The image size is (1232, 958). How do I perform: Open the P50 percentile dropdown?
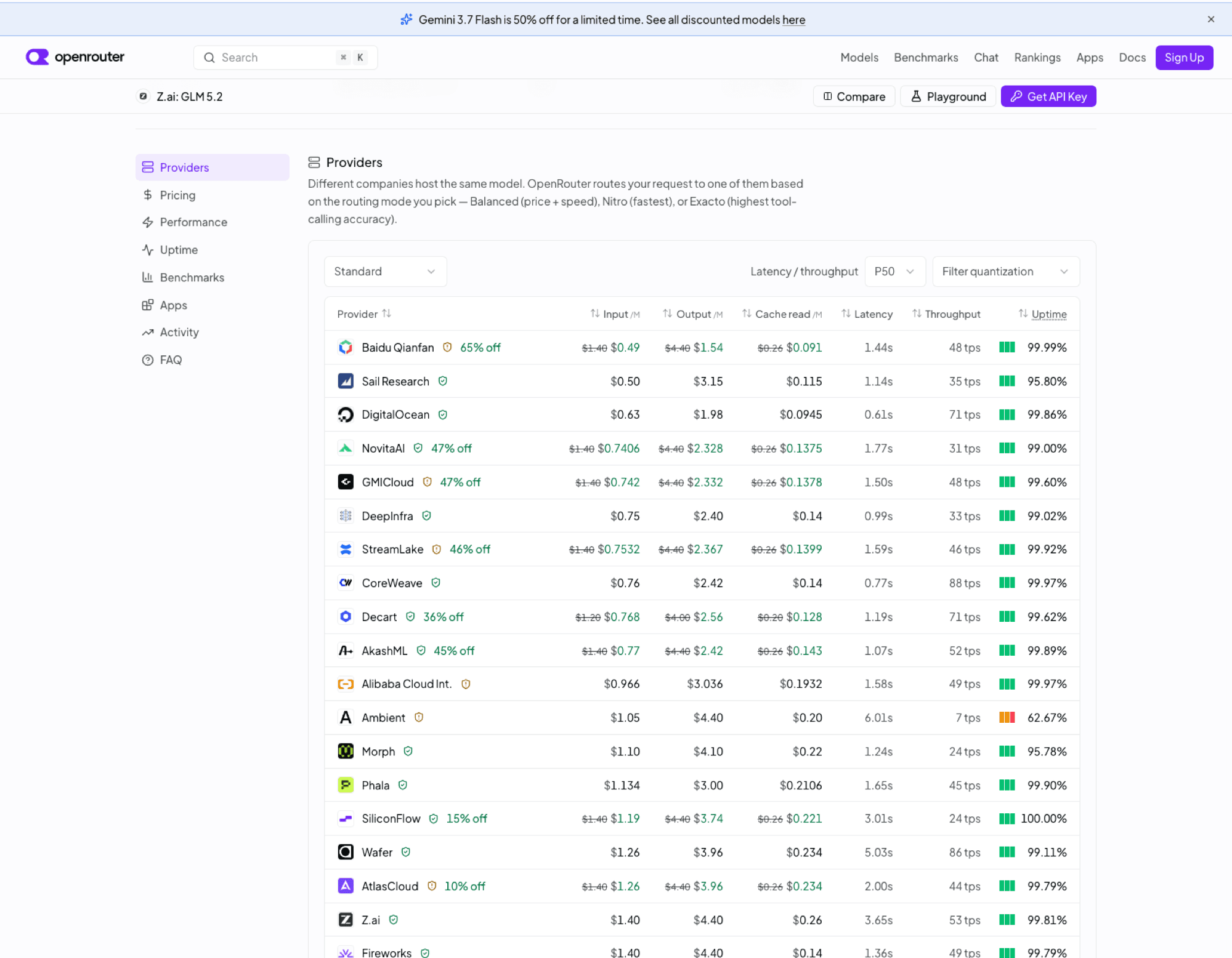pos(895,272)
